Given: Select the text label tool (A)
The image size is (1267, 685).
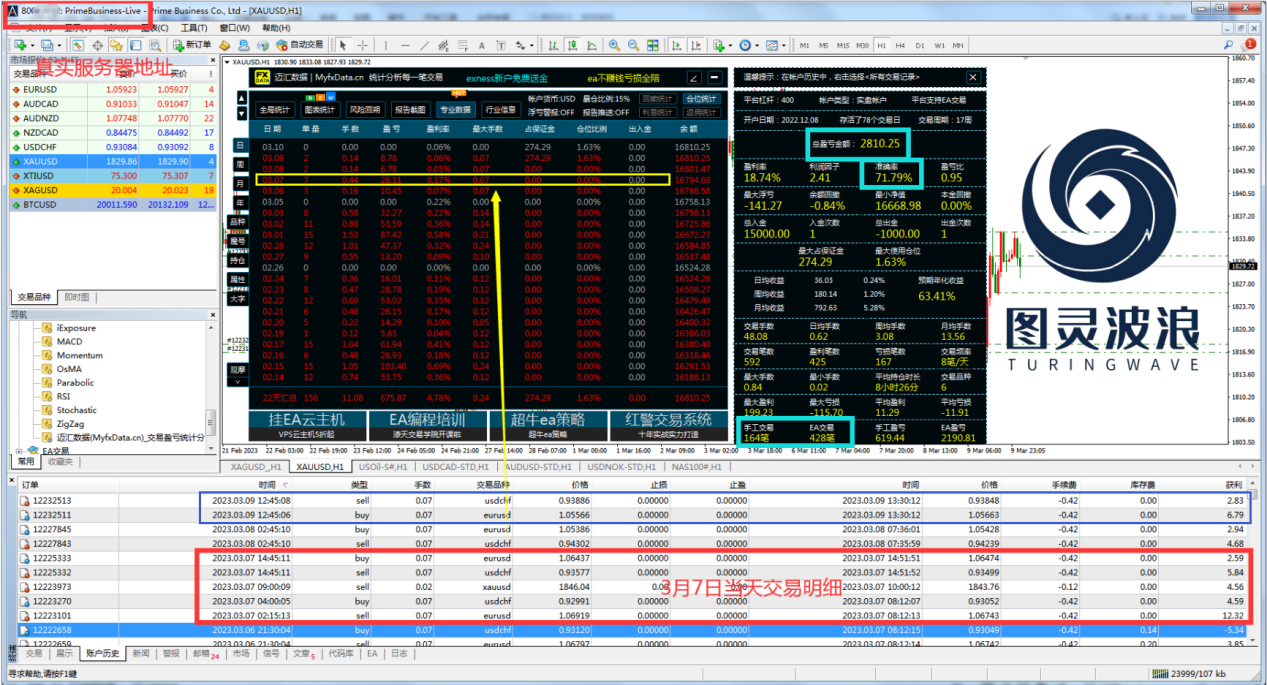Looking at the screenshot, I should point(481,45).
